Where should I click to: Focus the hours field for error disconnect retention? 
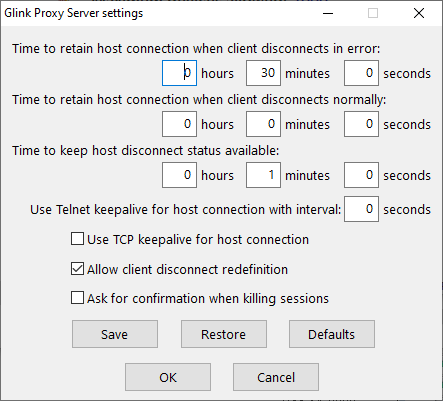tap(179, 73)
